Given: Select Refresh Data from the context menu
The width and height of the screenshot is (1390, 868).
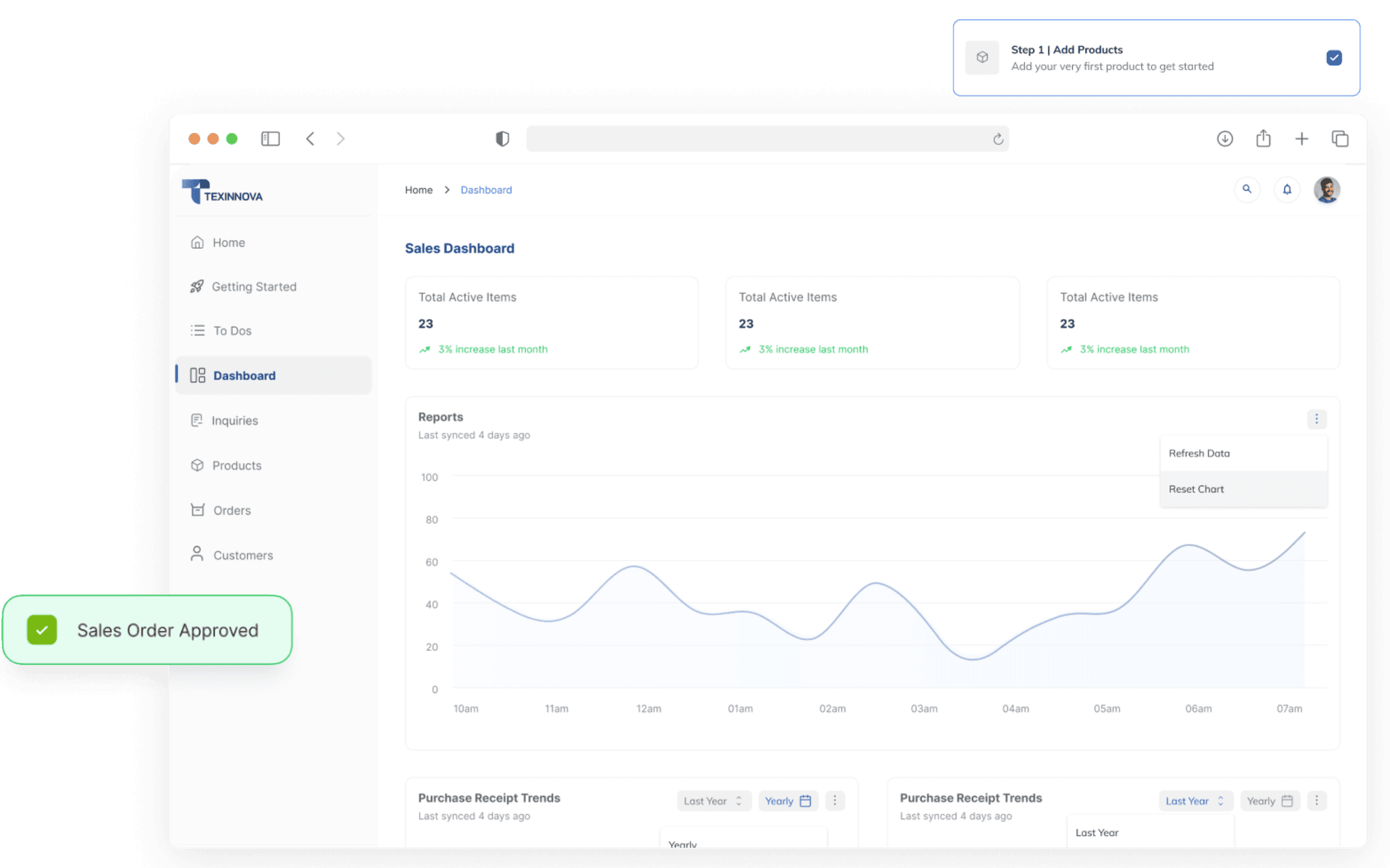Looking at the screenshot, I should 1199,453.
